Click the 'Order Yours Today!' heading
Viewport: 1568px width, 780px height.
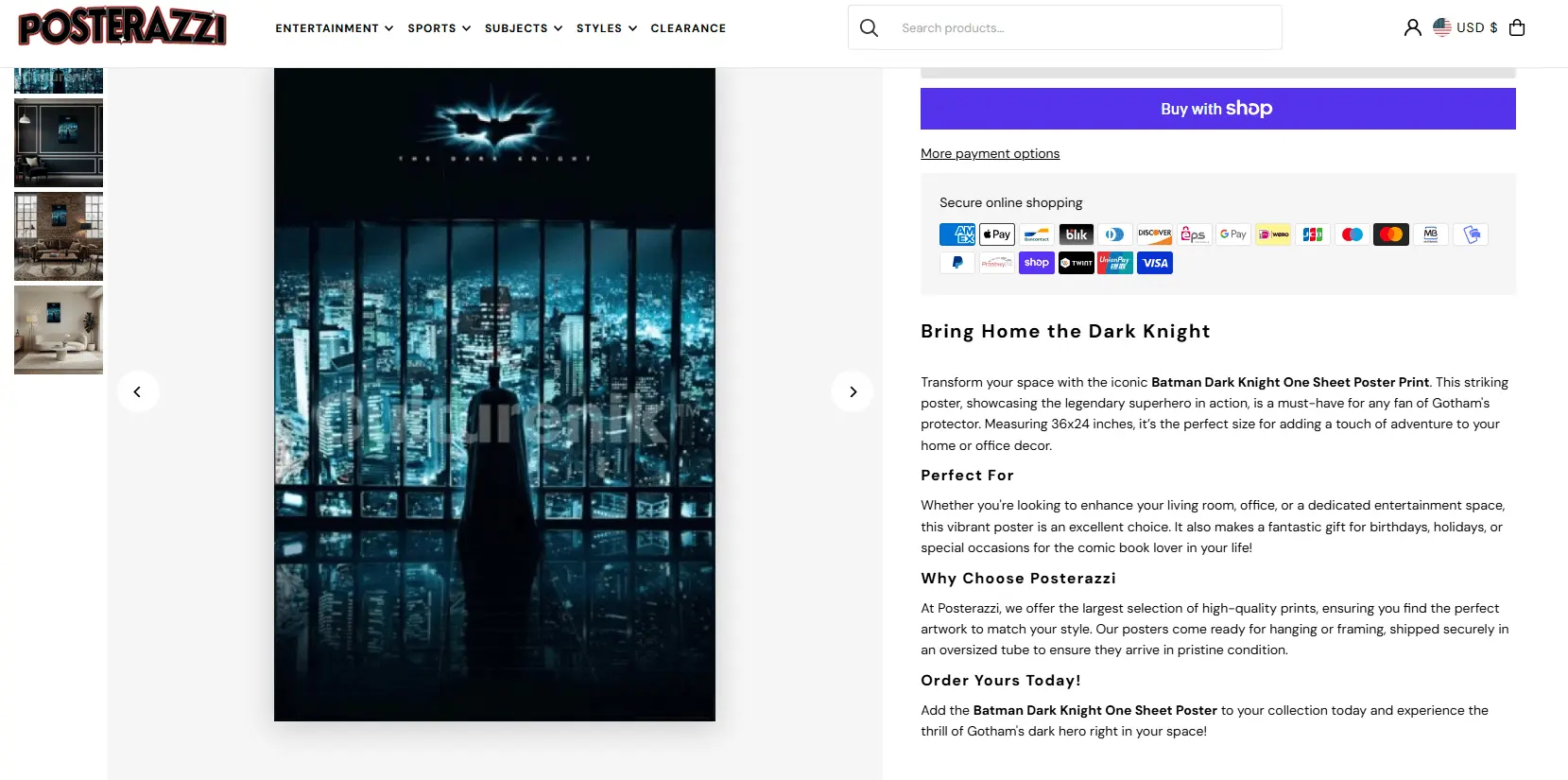click(1001, 681)
